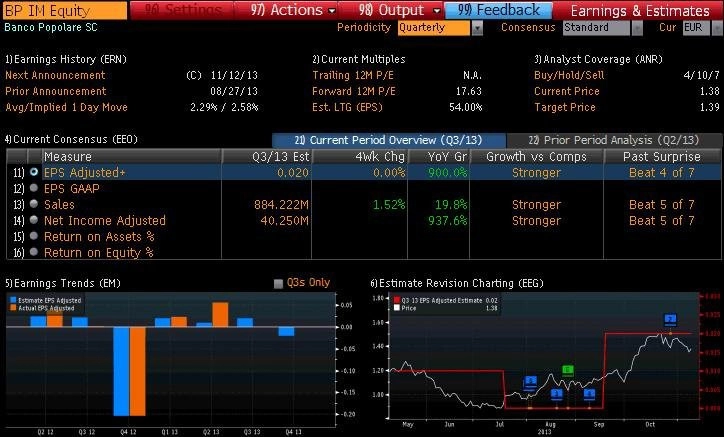Click the Q4 12 orange actual bar
724x437 pixels.
pos(138,371)
